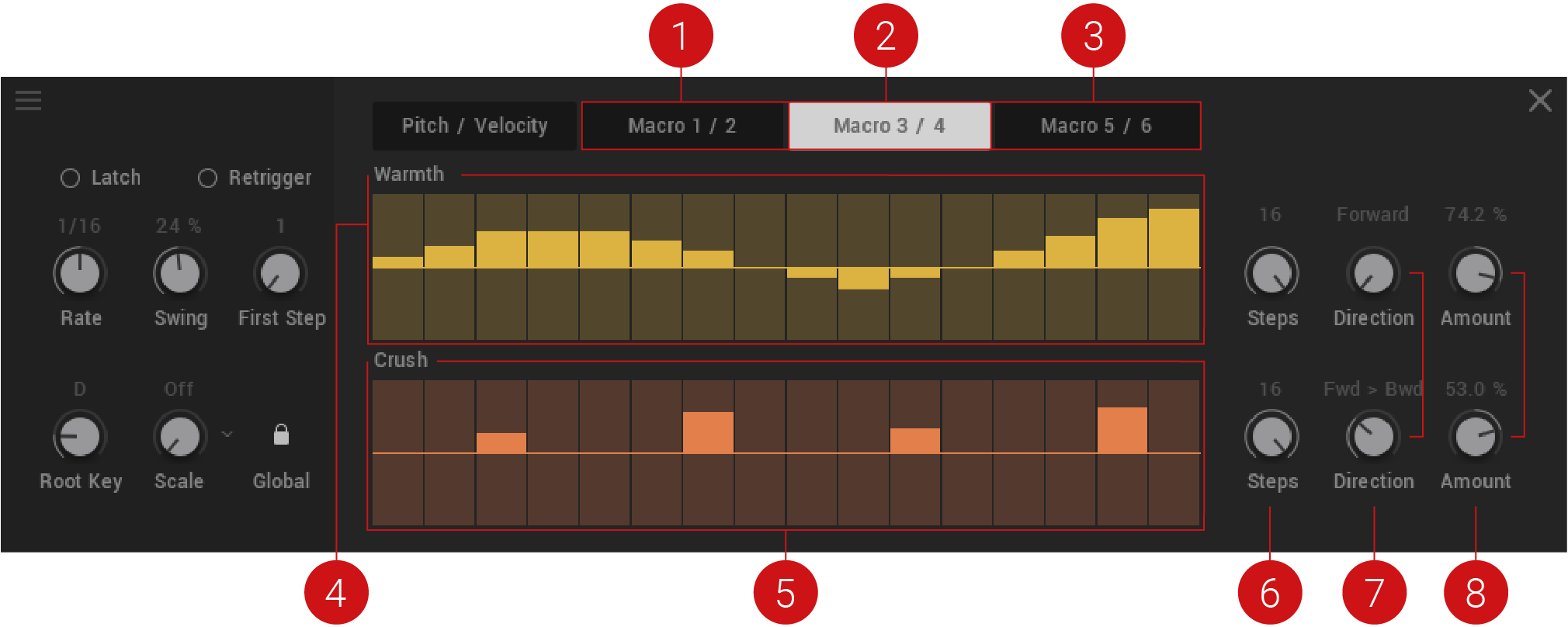This screenshot has width=1568, height=627.
Task: Click the first Crush sequencer step
Action: tap(397, 452)
